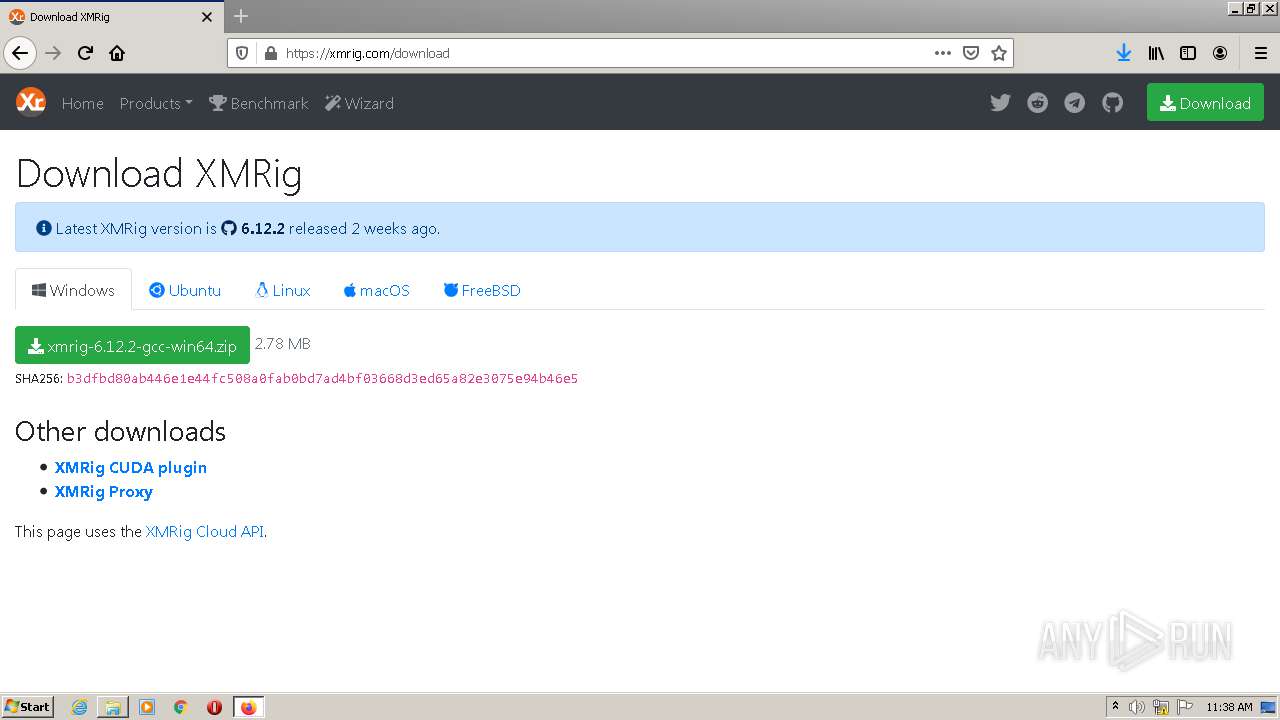Expand Products dropdown in navbar
Viewport: 1280px width, 720px height.
click(x=156, y=103)
